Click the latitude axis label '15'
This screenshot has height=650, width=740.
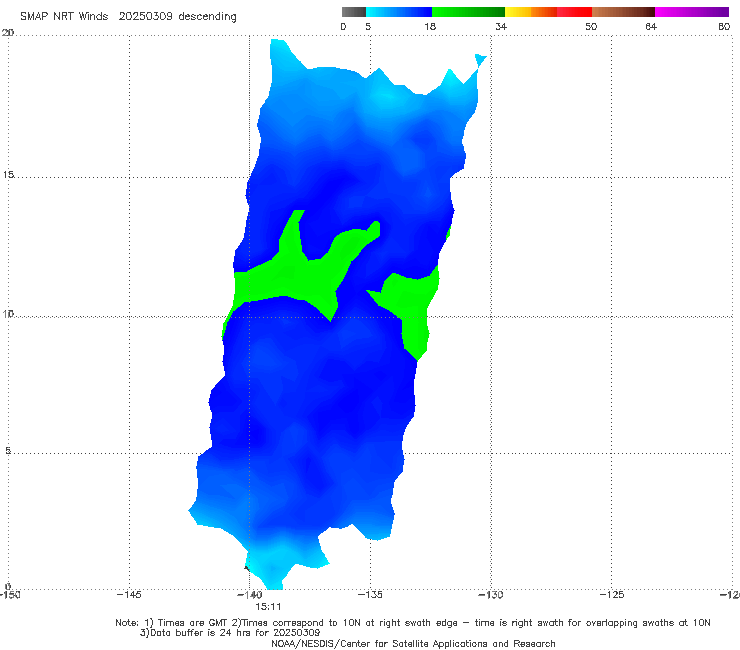point(8,175)
